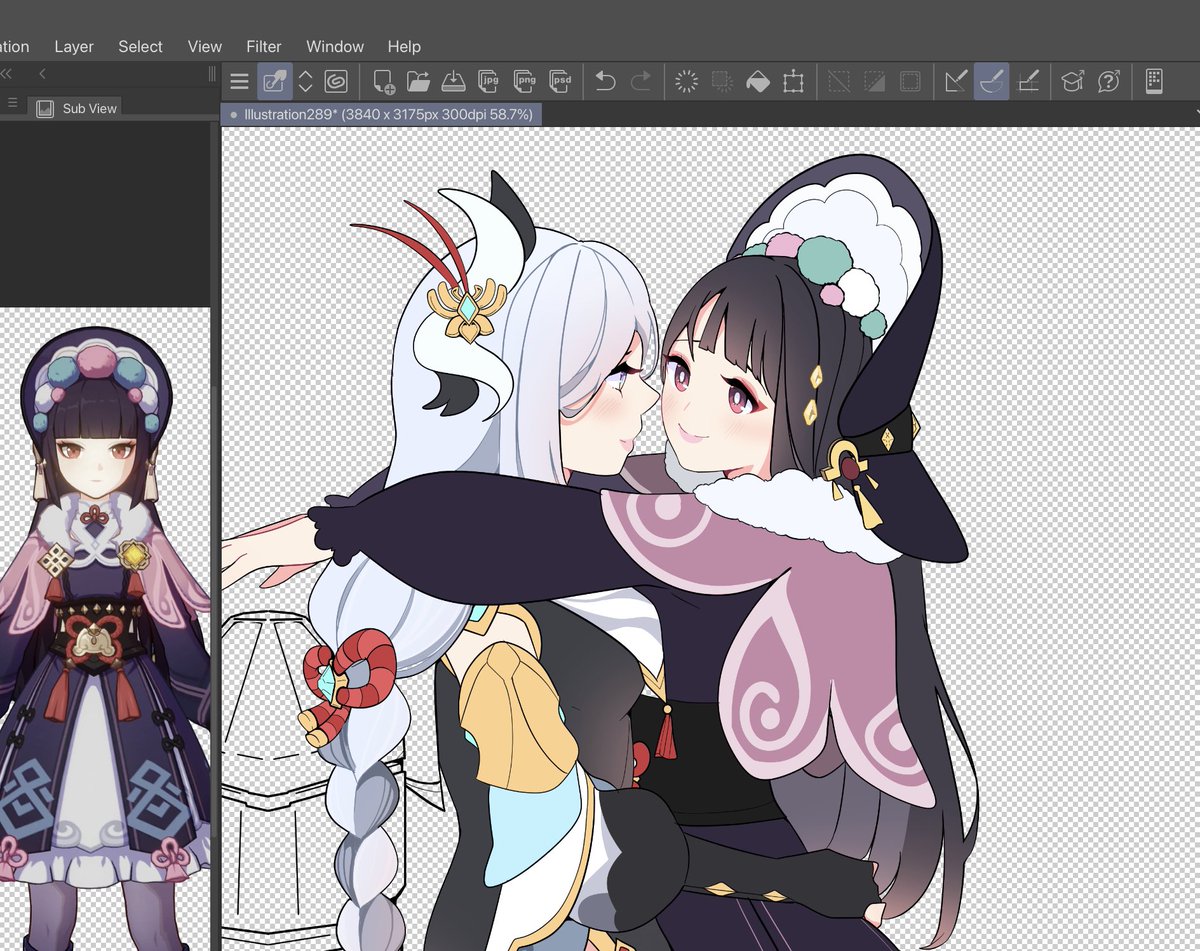Open the command bar hamburger menu
The image size is (1200, 951).
pos(239,82)
